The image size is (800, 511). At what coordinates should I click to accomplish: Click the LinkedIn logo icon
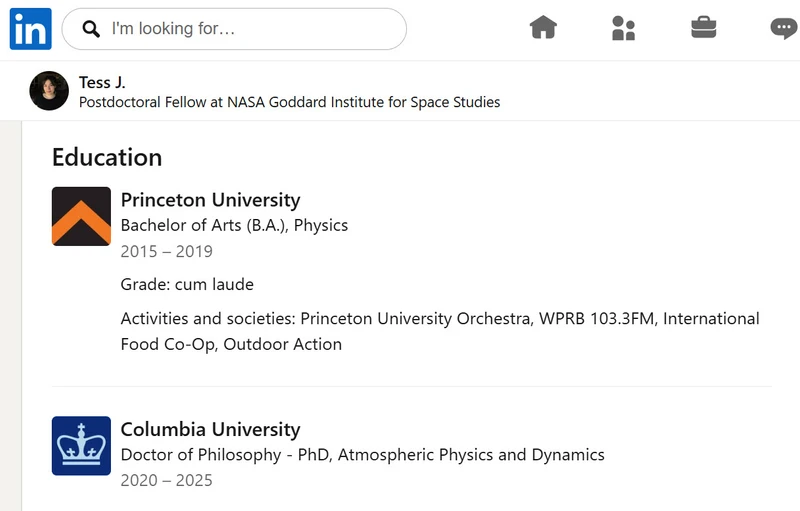pyautogui.click(x=31, y=29)
